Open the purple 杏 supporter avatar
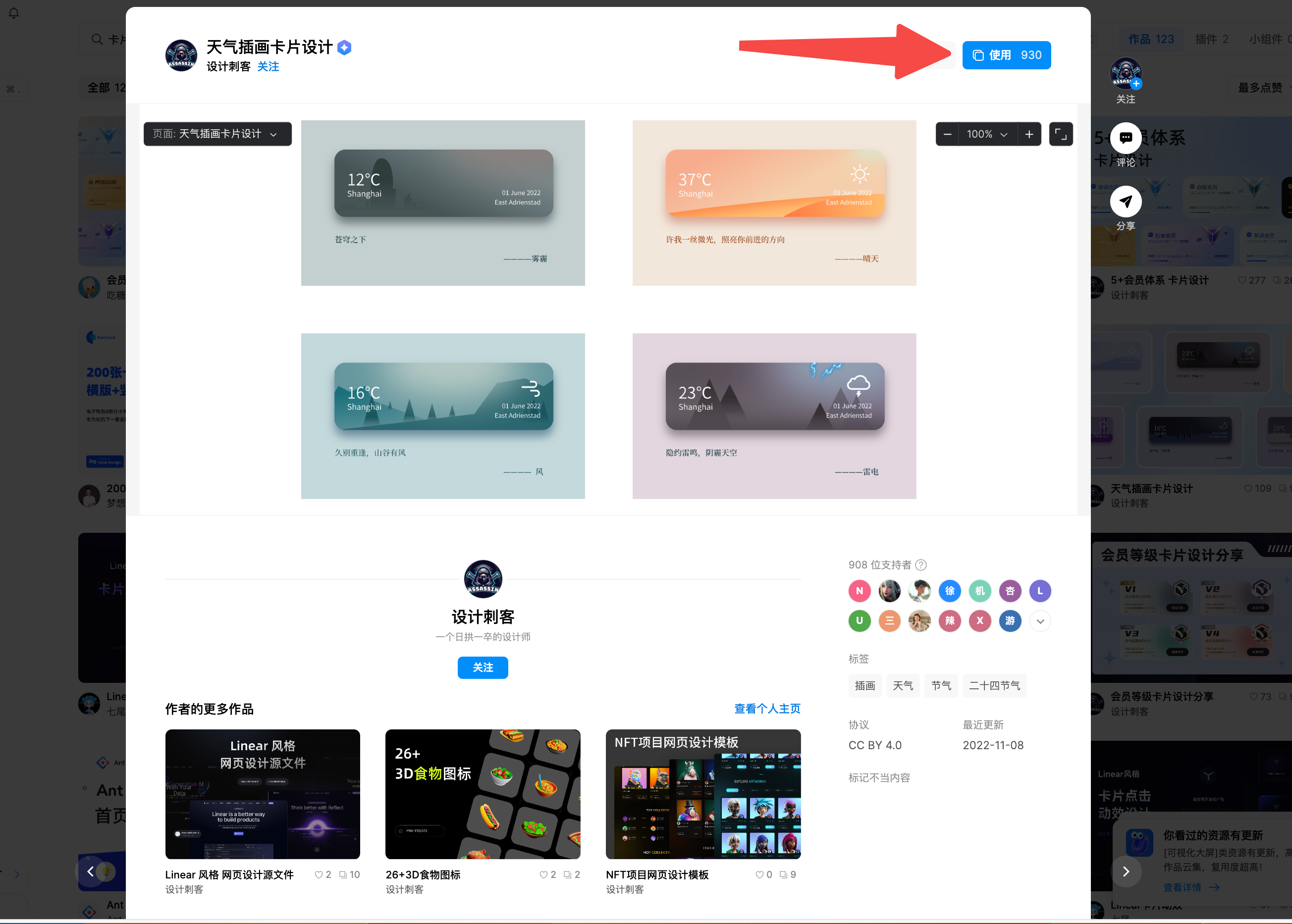The height and width of the screenshot is (924, 1292). 1010,591
